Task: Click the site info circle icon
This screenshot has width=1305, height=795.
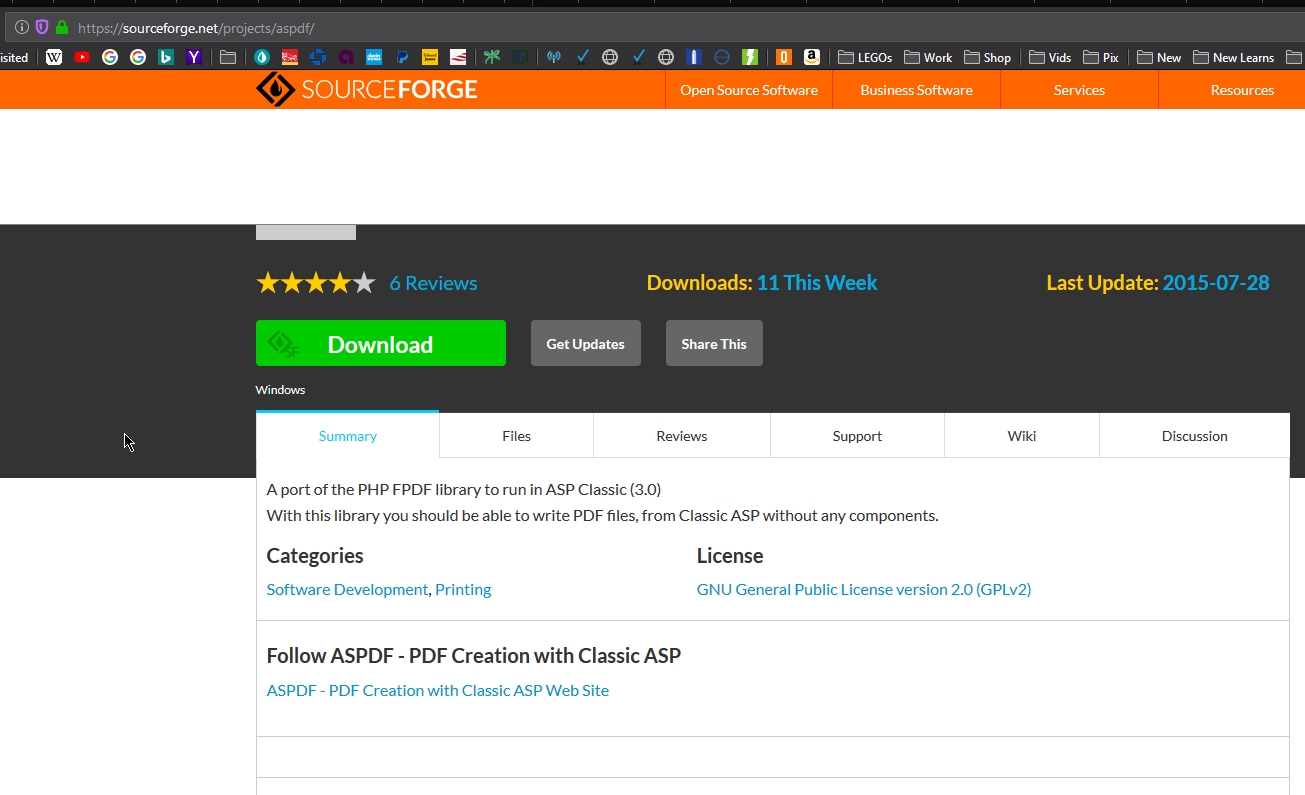Action: tap(21, 27)
